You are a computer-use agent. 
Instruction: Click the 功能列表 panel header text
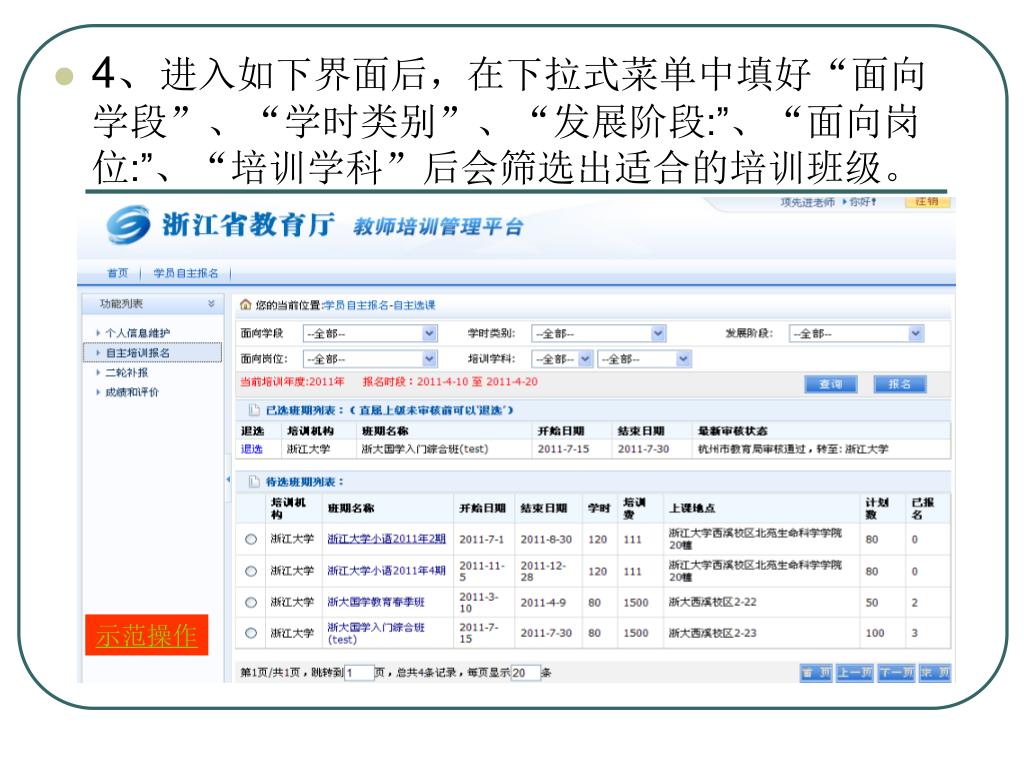coord(121,304)
